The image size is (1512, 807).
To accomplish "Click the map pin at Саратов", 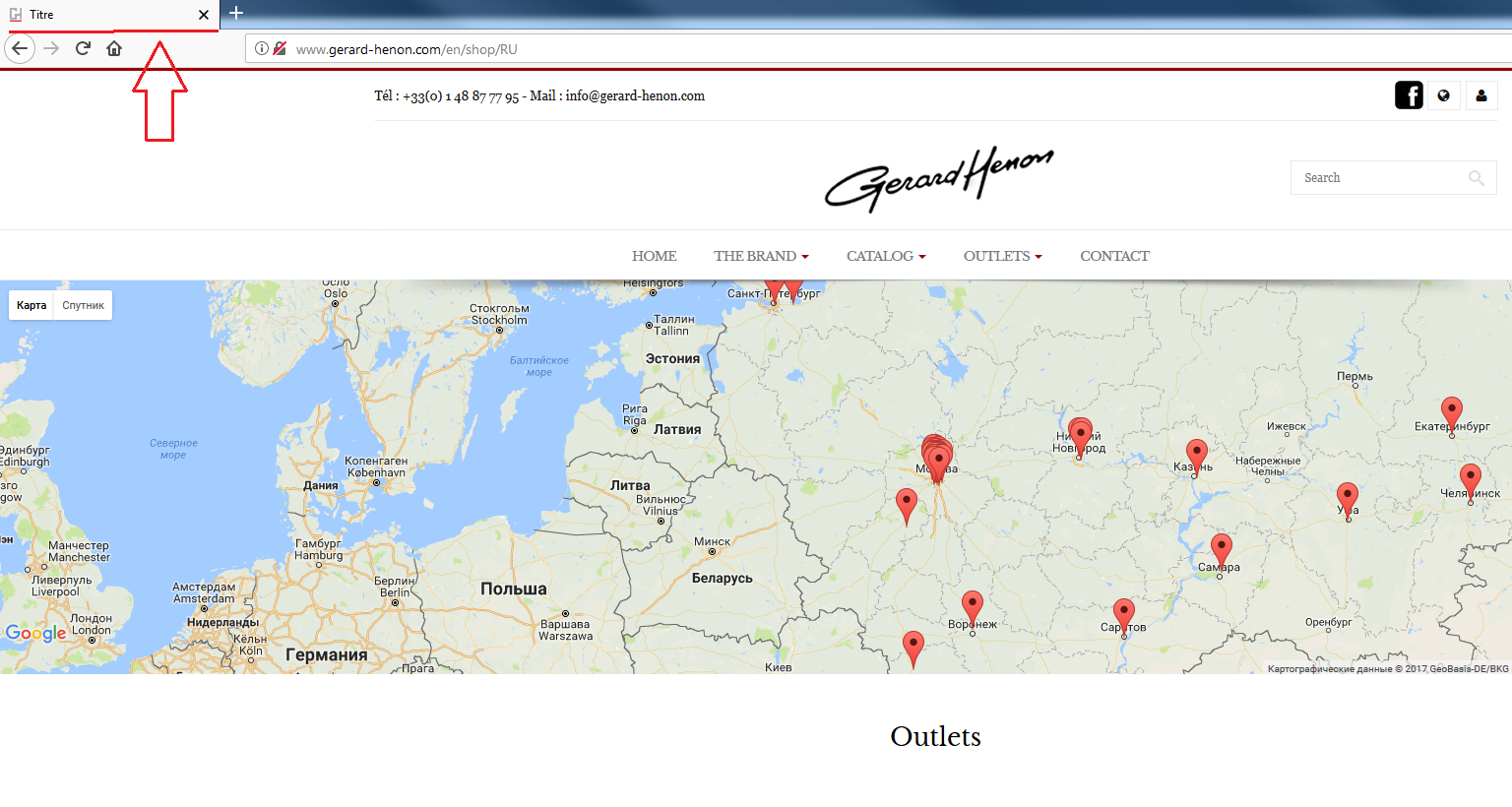I will (x=1124, y=616).
